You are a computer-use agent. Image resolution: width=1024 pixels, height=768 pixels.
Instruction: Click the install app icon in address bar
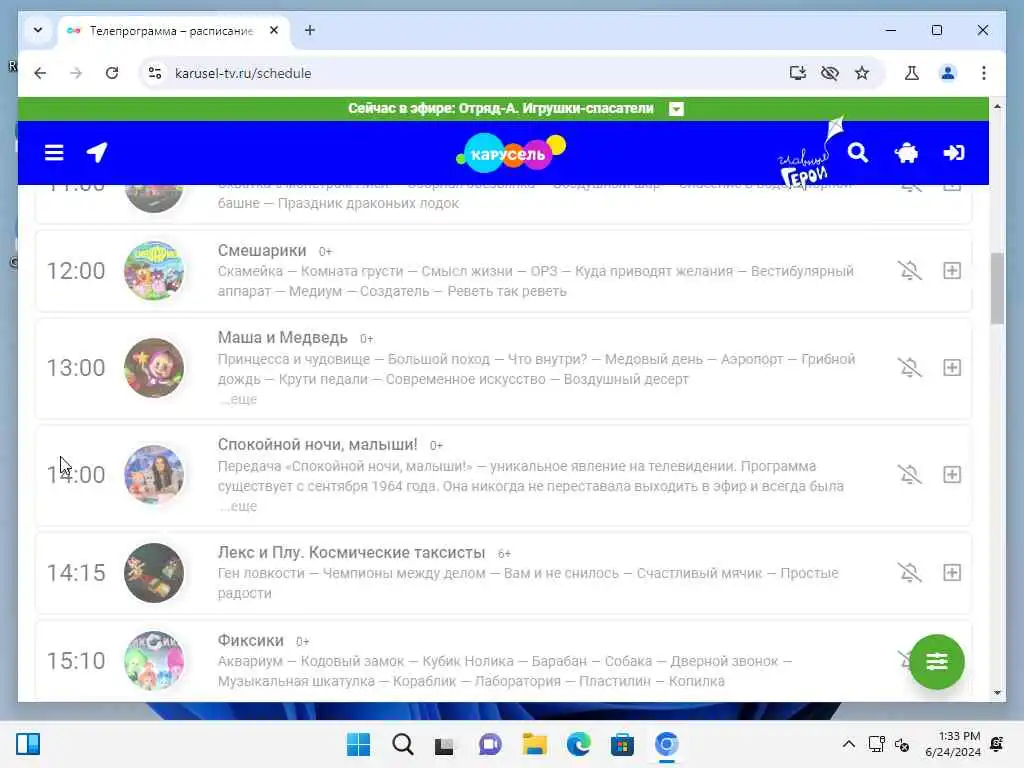click(x=797, y=73)
